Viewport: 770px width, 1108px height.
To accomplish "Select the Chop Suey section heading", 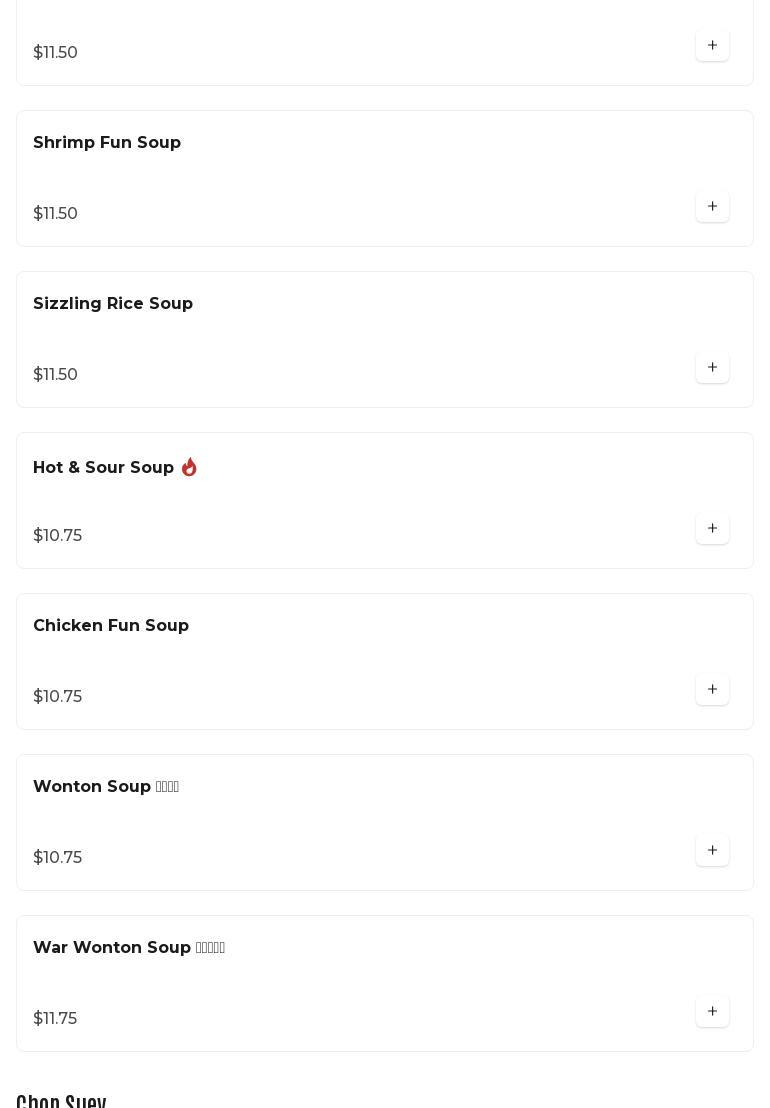I will pos(61,1099).
